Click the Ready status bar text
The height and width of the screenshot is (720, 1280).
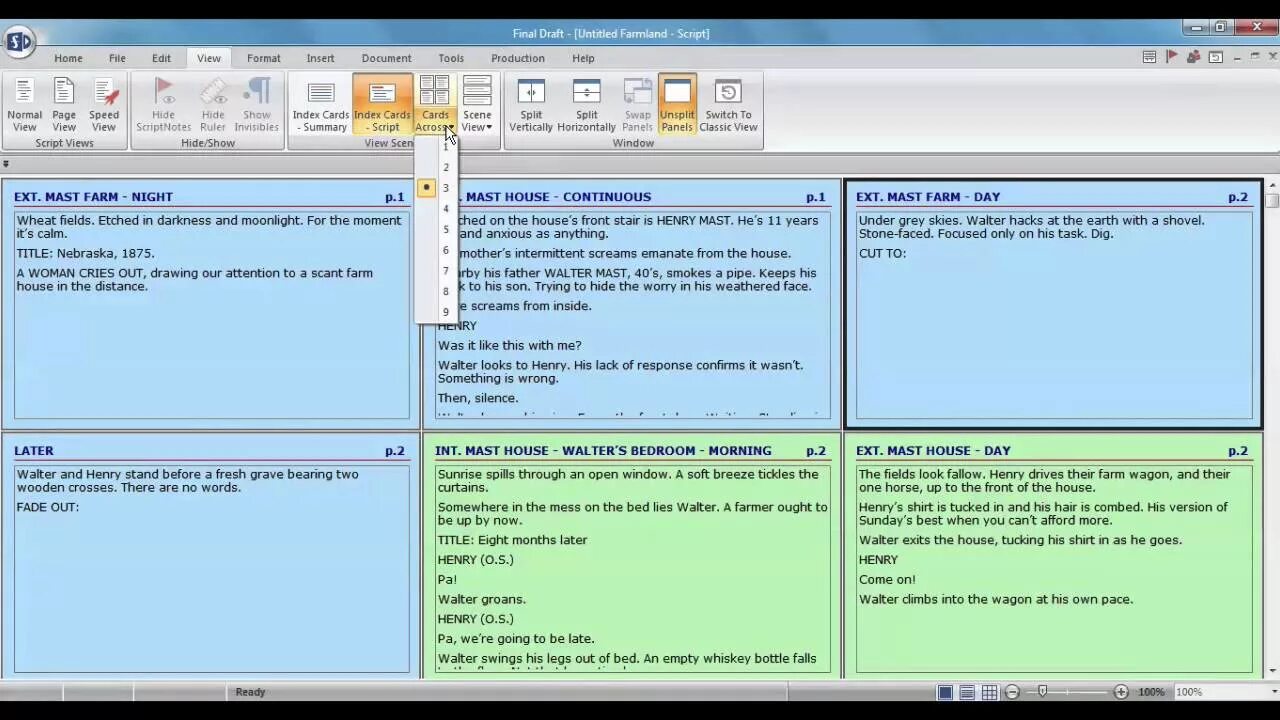[x=250, y=692]
